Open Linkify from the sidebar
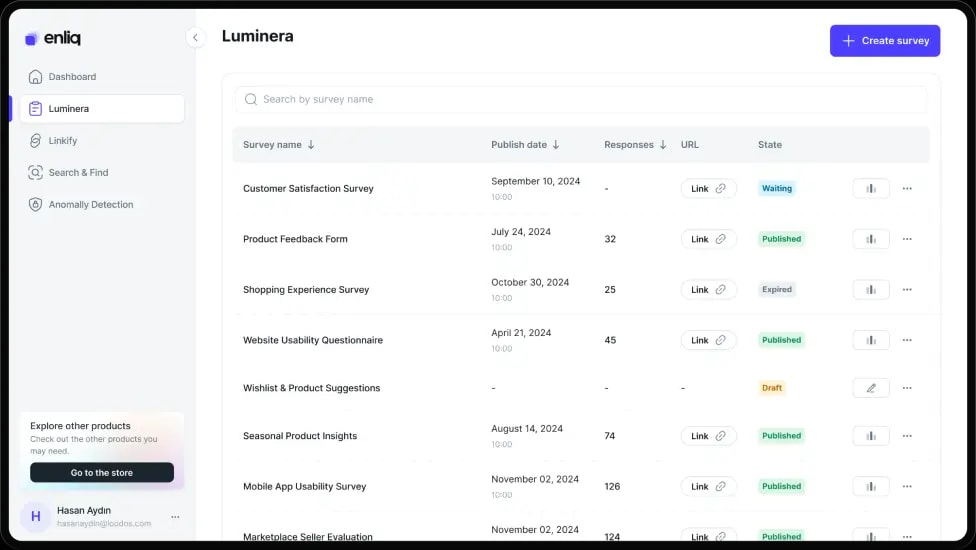 [63, 141]
